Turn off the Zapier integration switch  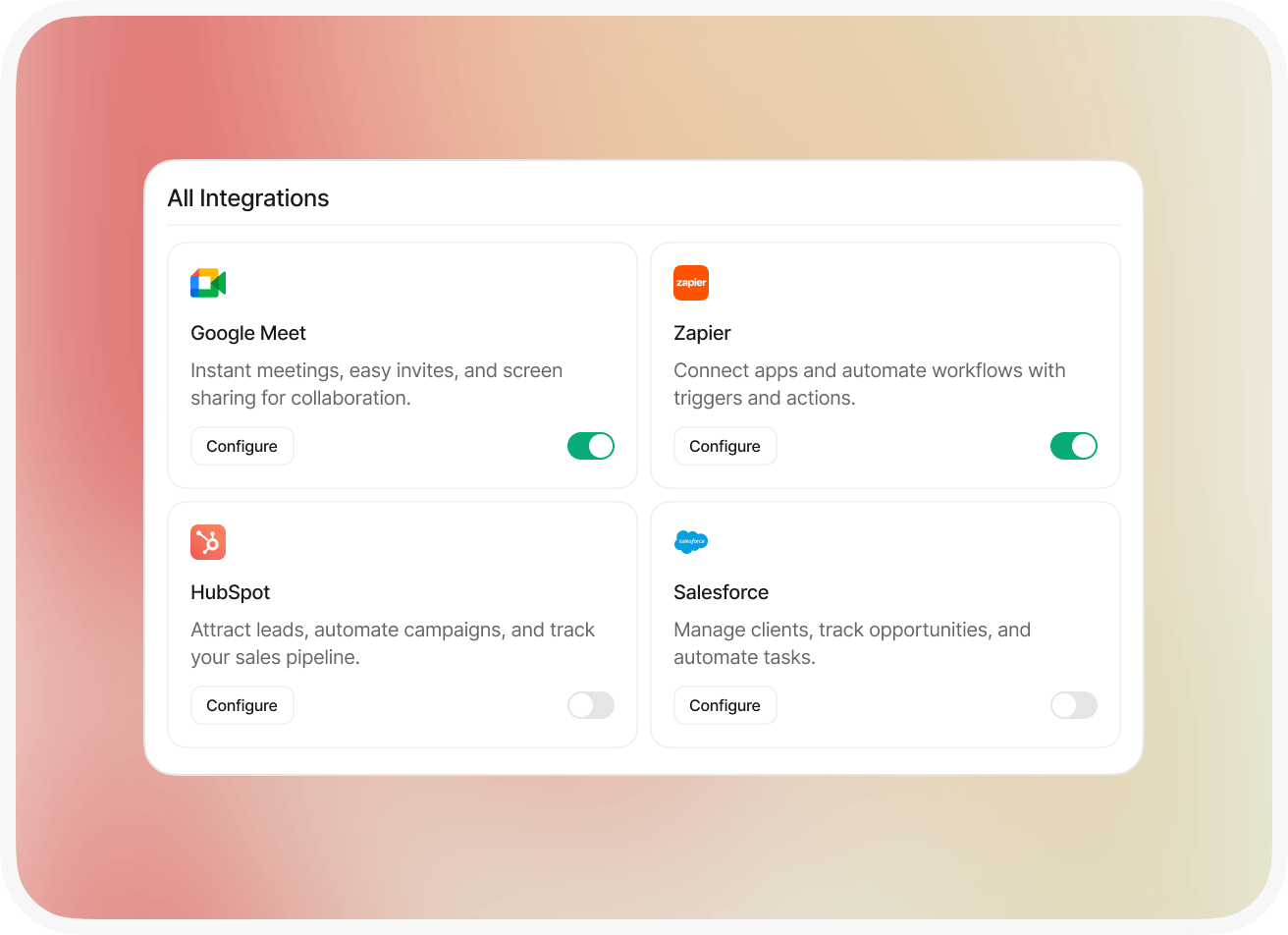1074,446
